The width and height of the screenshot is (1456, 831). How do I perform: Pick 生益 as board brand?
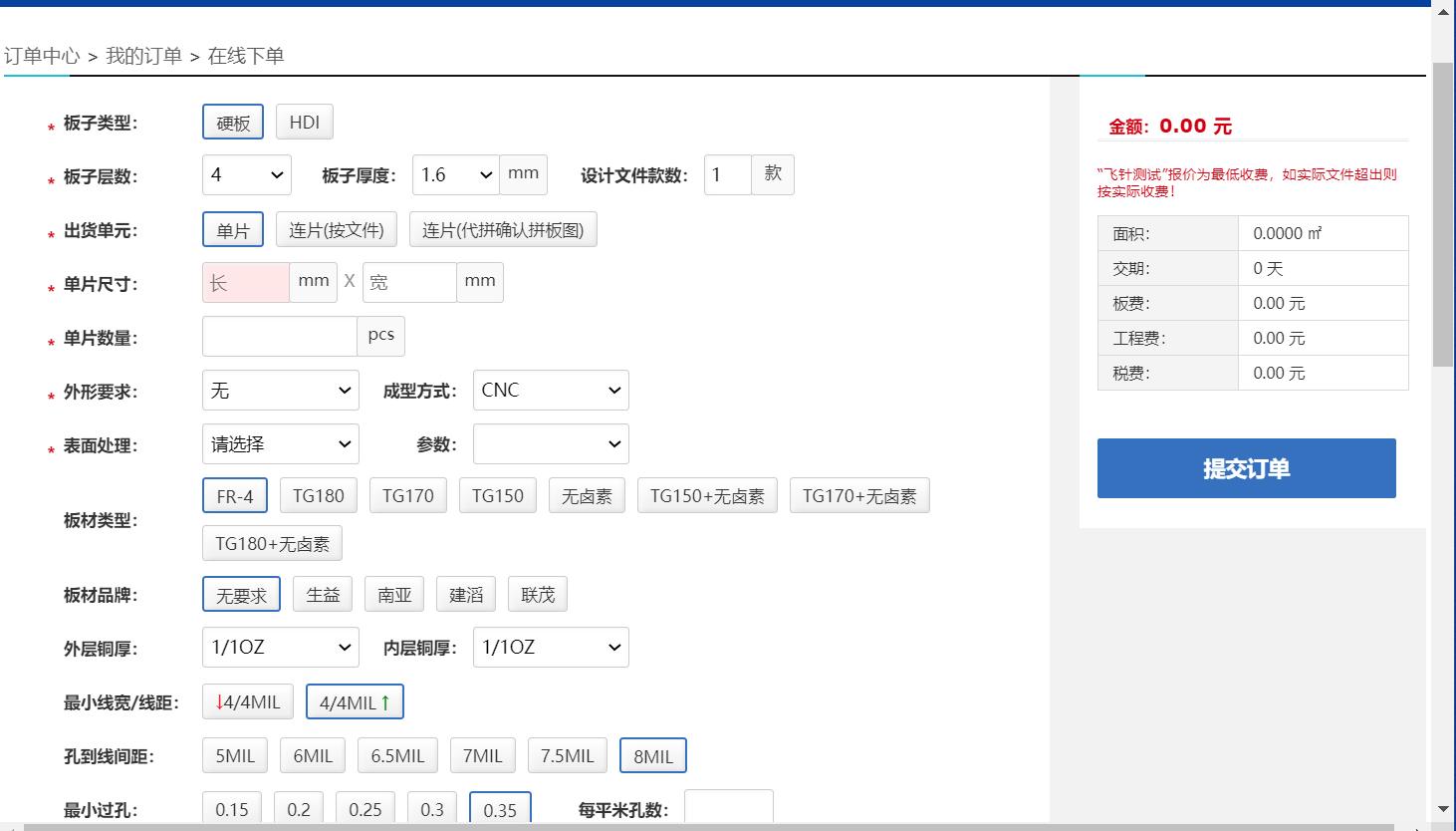[x=323, y=595]
